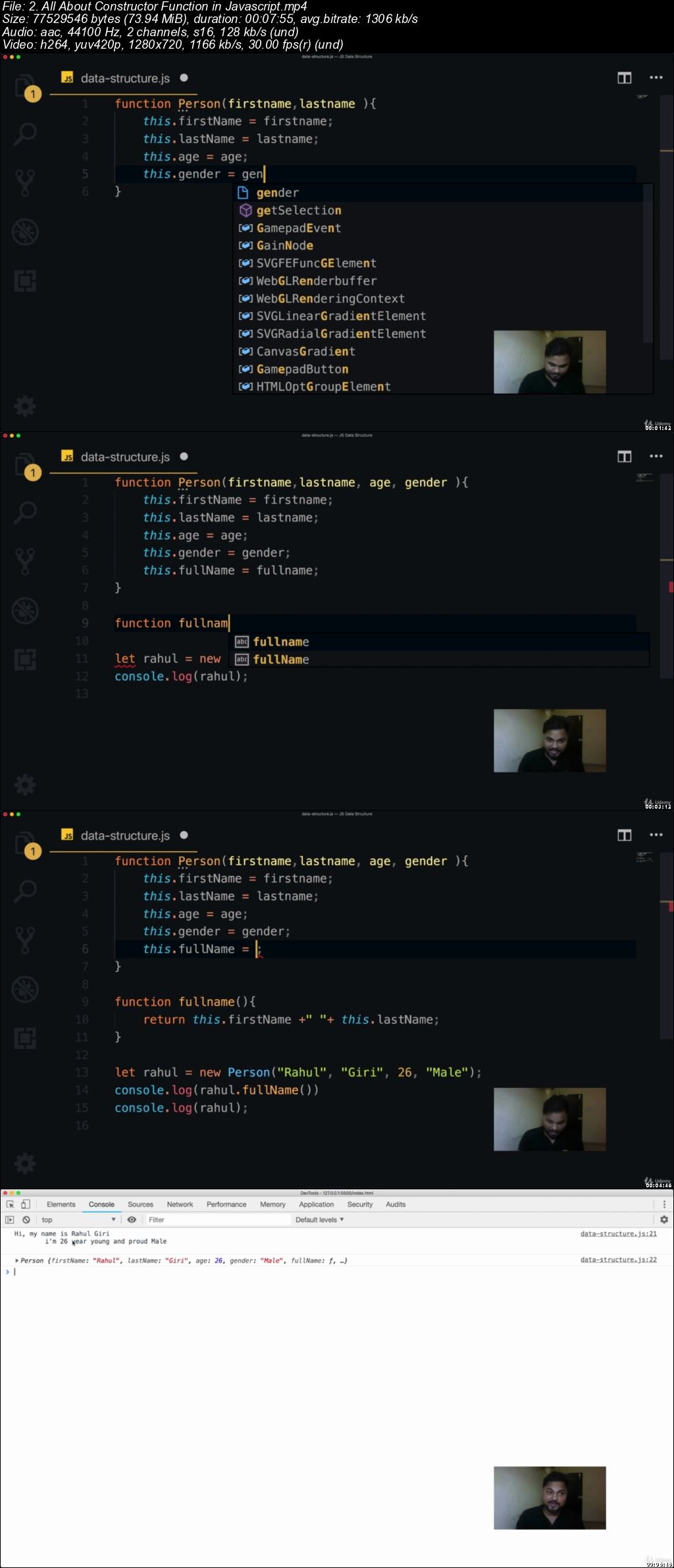The width and height of the screenshot is (674, 1568).
Task: Expand the logged Person object in console
Action: coord(17,1260)
